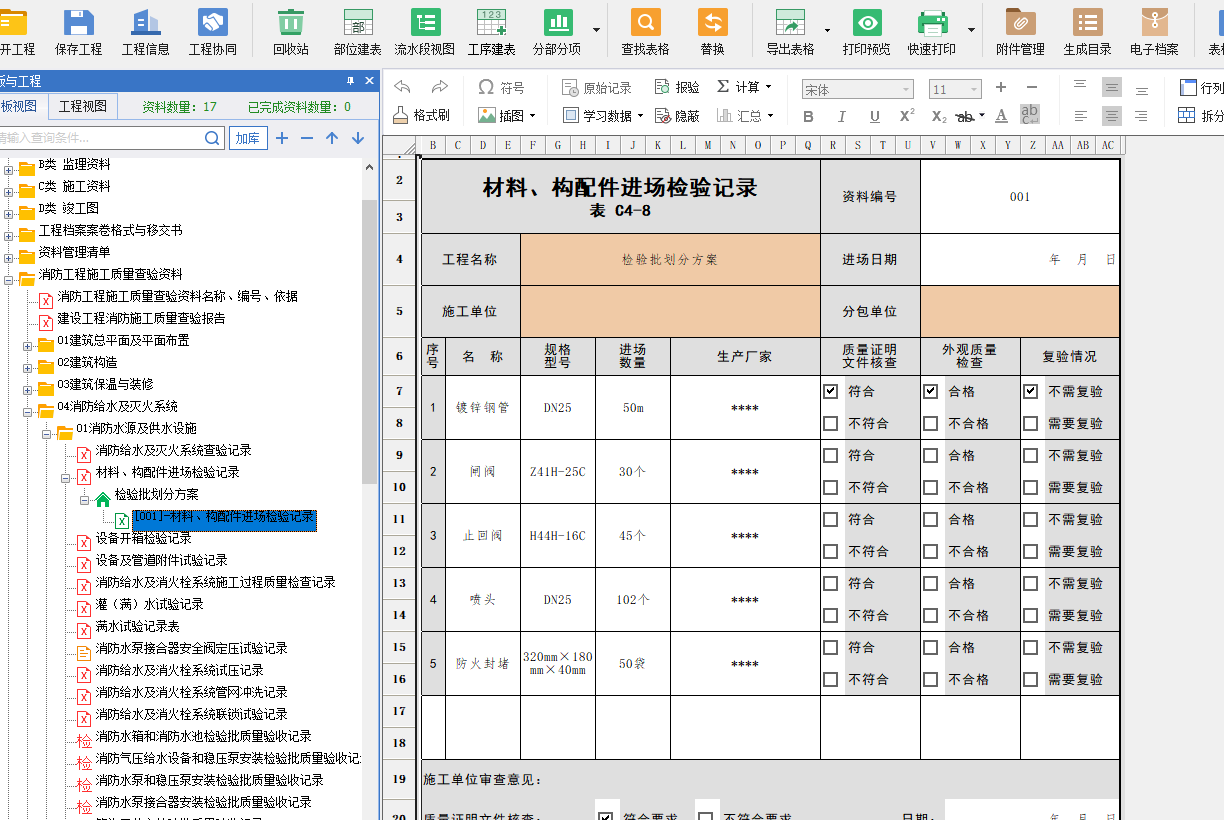Toggle bold formatting B

[808, 116]
